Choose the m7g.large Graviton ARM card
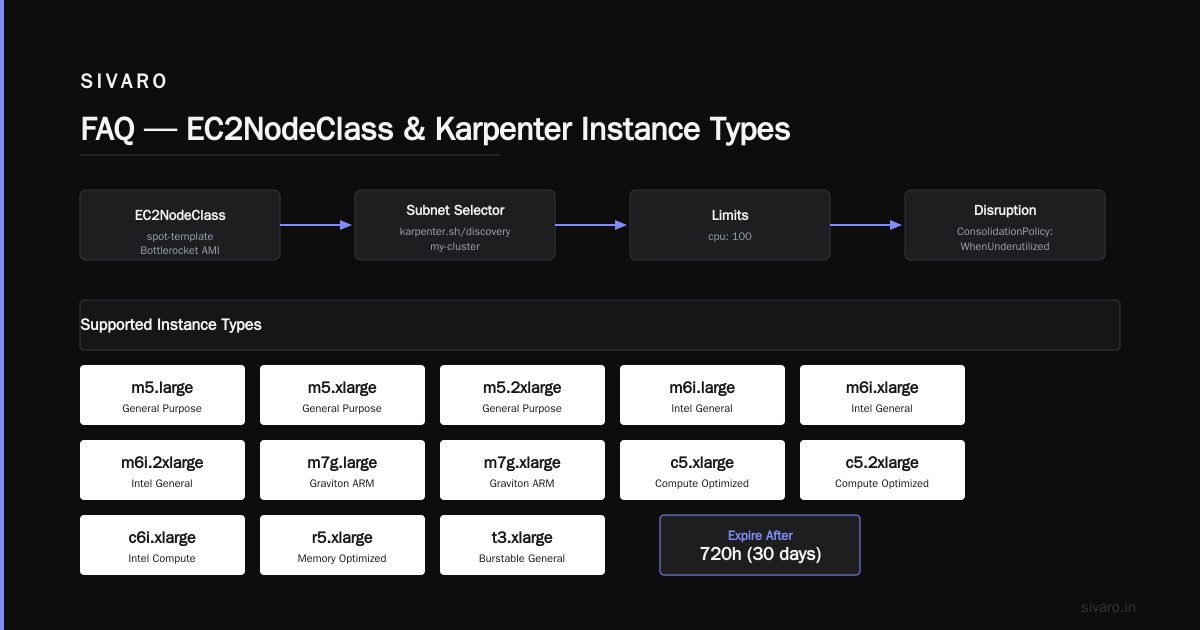Screen dimensions: 1200x630 click(x=342, y=470)
